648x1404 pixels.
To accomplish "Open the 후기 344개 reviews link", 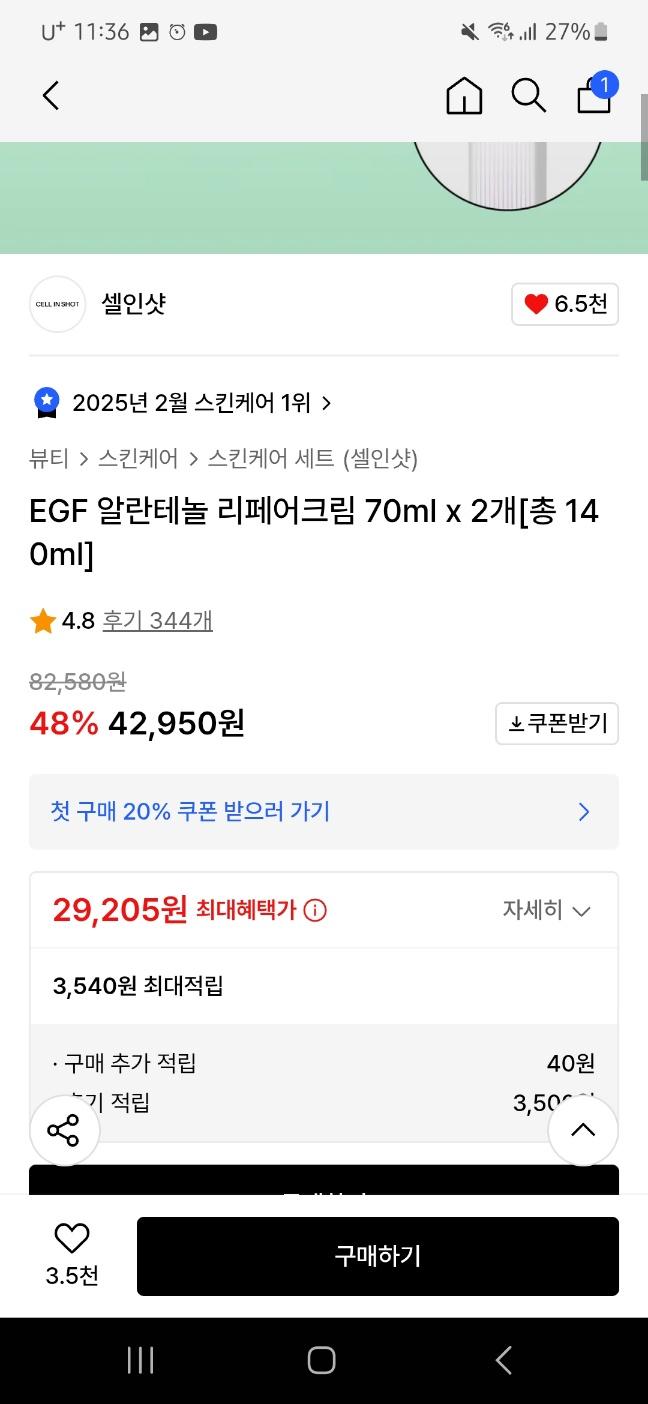I will (157, 621).
